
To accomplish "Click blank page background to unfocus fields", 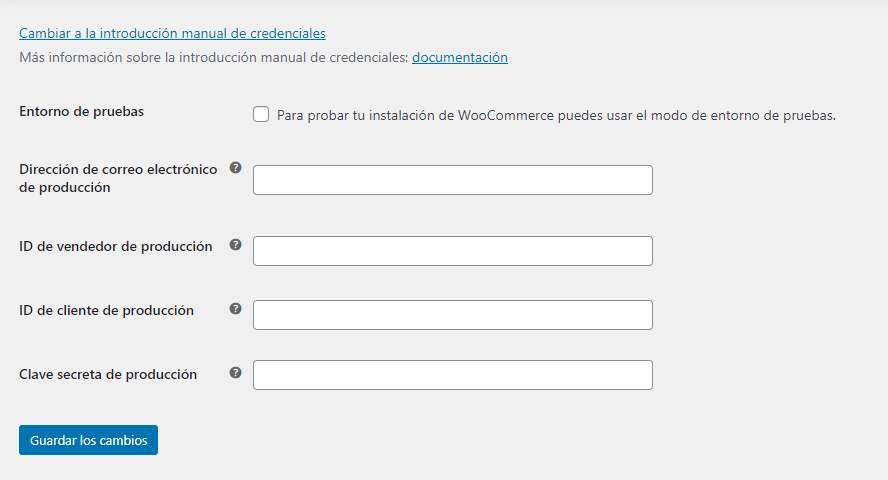I will coord(765,283).
